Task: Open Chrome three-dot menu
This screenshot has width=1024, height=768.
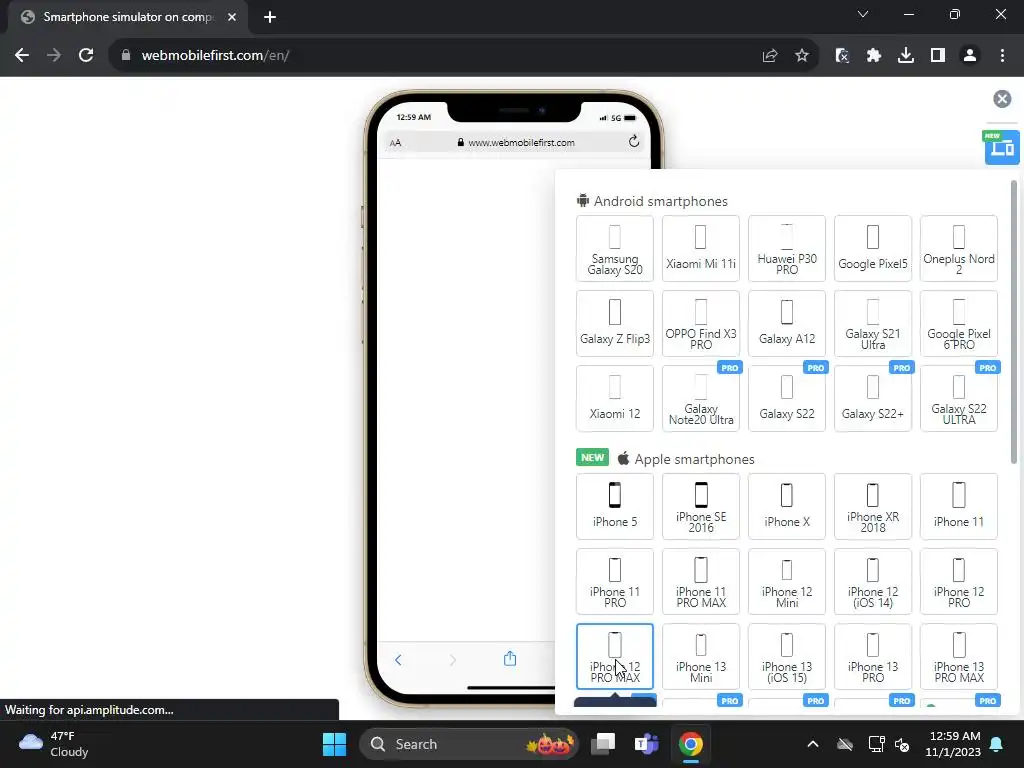Action: tap(1002, 56)
